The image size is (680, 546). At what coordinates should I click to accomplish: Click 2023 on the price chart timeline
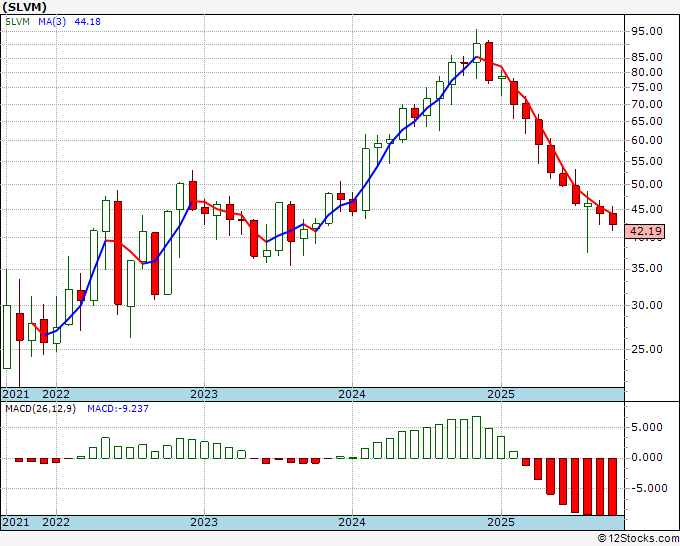pos(204,394)
